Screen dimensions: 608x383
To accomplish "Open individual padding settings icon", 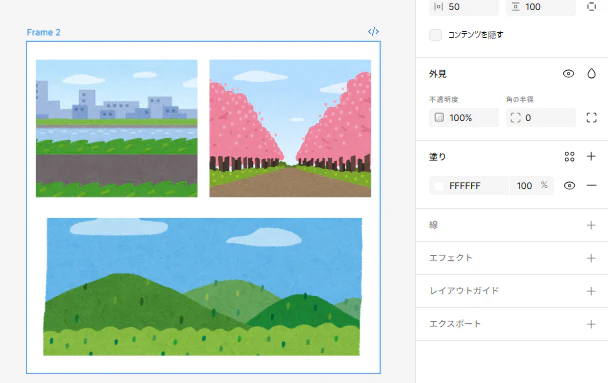I will click(591, 7).
